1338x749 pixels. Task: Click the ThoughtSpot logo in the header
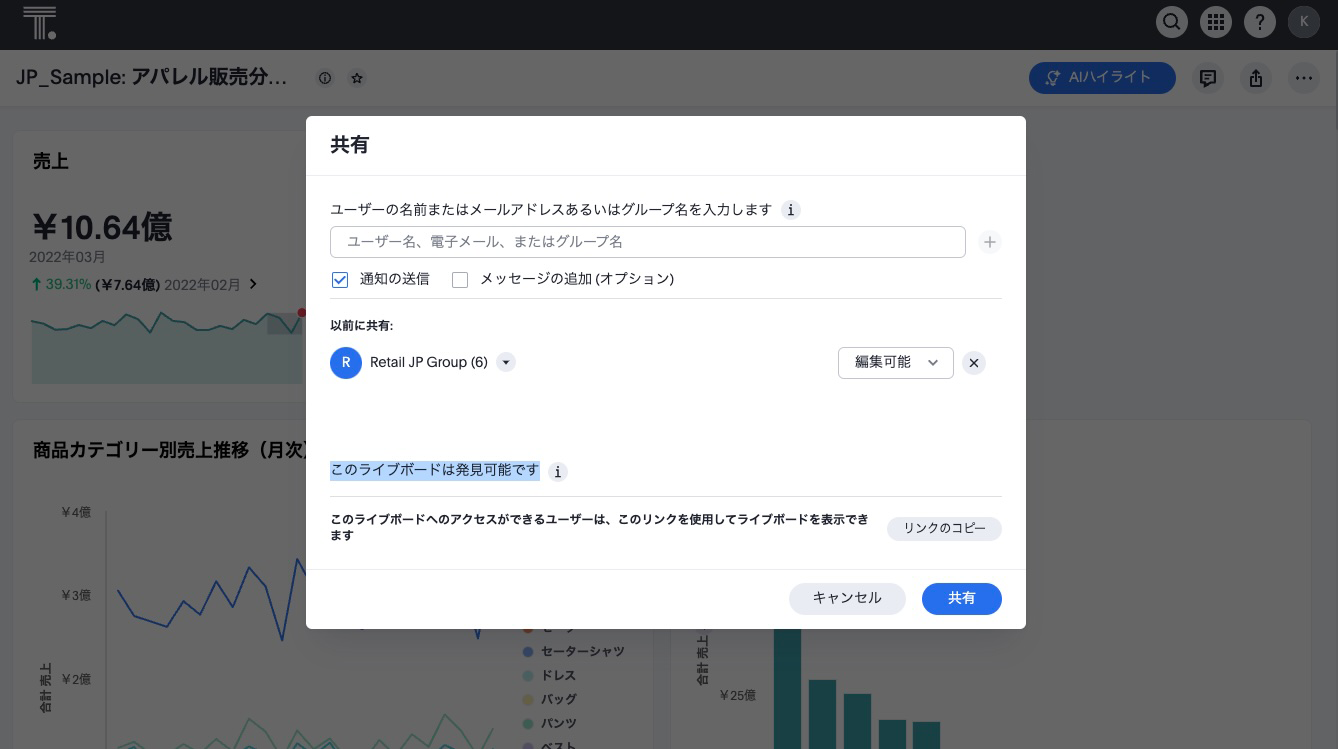[x=39, y=22]
